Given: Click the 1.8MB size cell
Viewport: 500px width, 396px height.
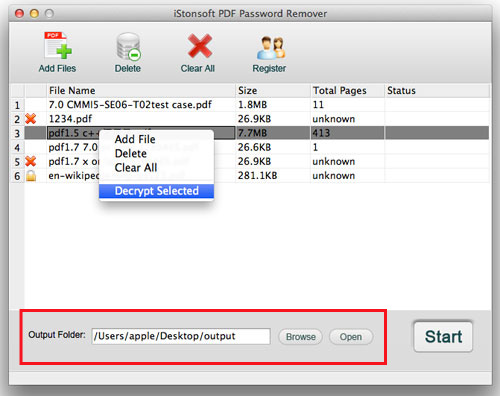Looking at the screenshot, I should [273, 105].
